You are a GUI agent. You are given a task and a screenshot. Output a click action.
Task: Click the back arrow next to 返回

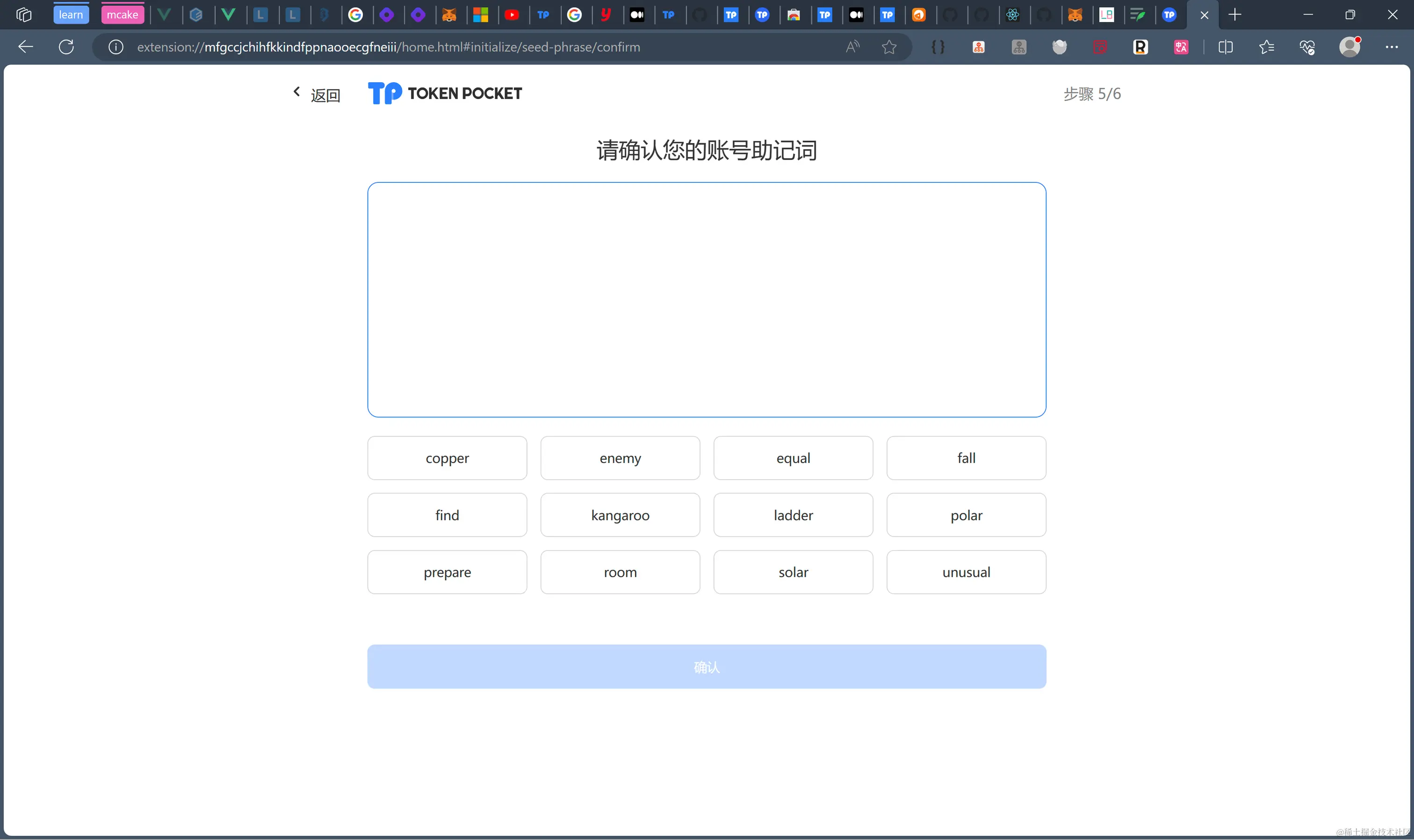pyautogui.click(x=296, y=92)
